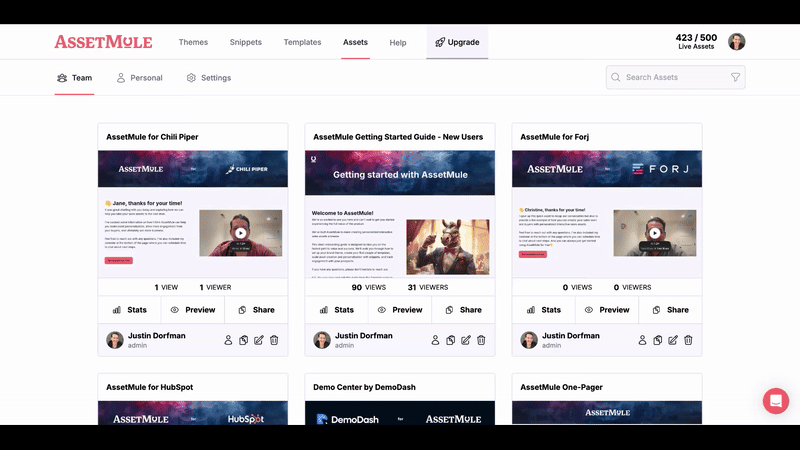Click the search magnifier icon
Image resolution: width=800 pixels, height=450 pixels.
click(x=616, y=77)
